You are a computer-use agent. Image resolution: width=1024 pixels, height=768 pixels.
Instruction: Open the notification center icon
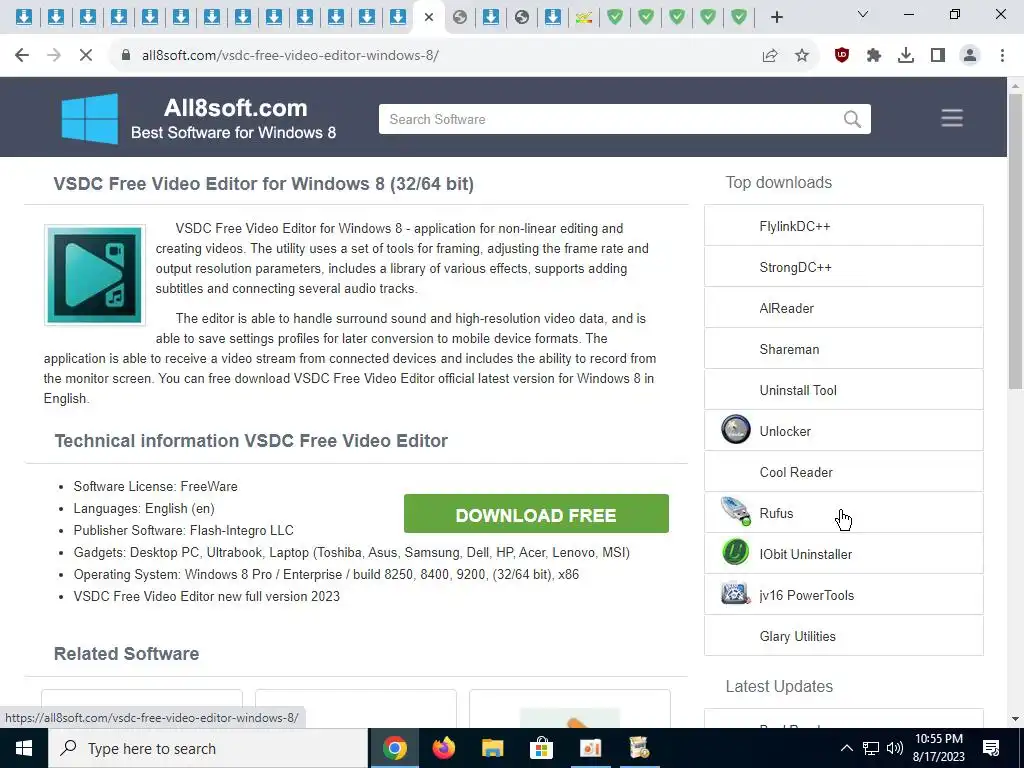click(991, 748)
